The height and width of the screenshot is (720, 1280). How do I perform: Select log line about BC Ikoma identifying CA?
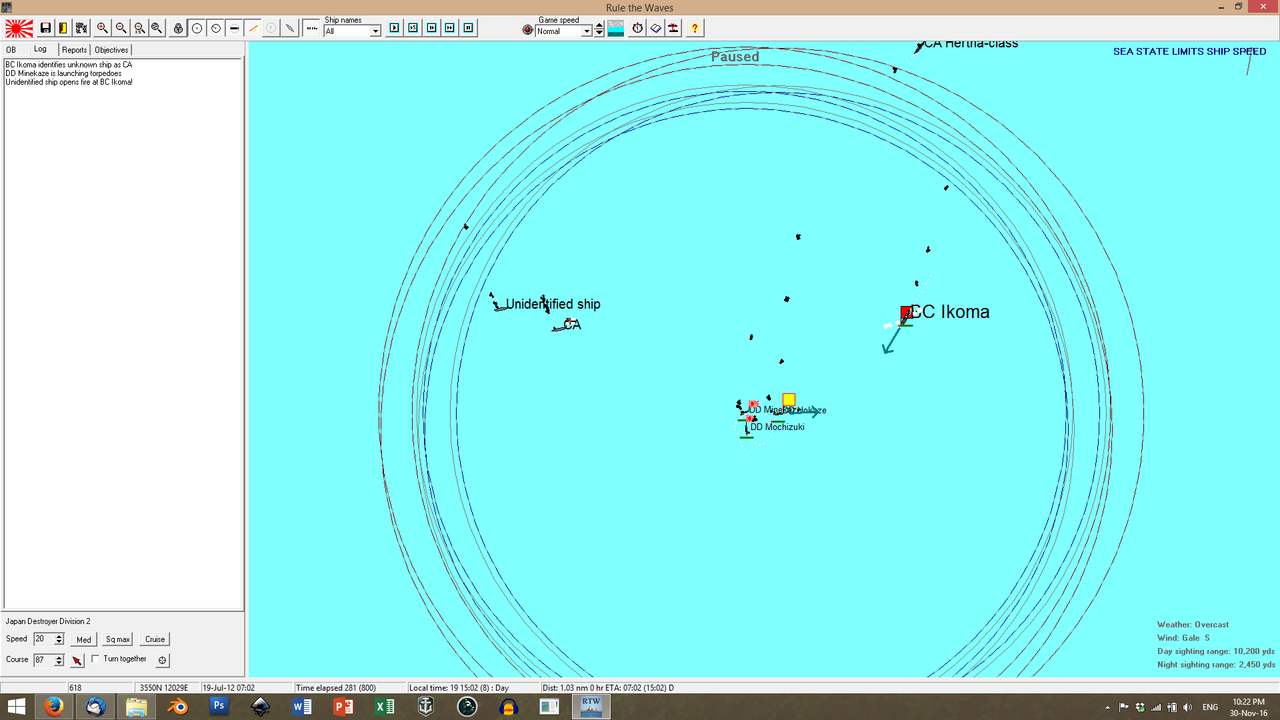coord(68,65)
